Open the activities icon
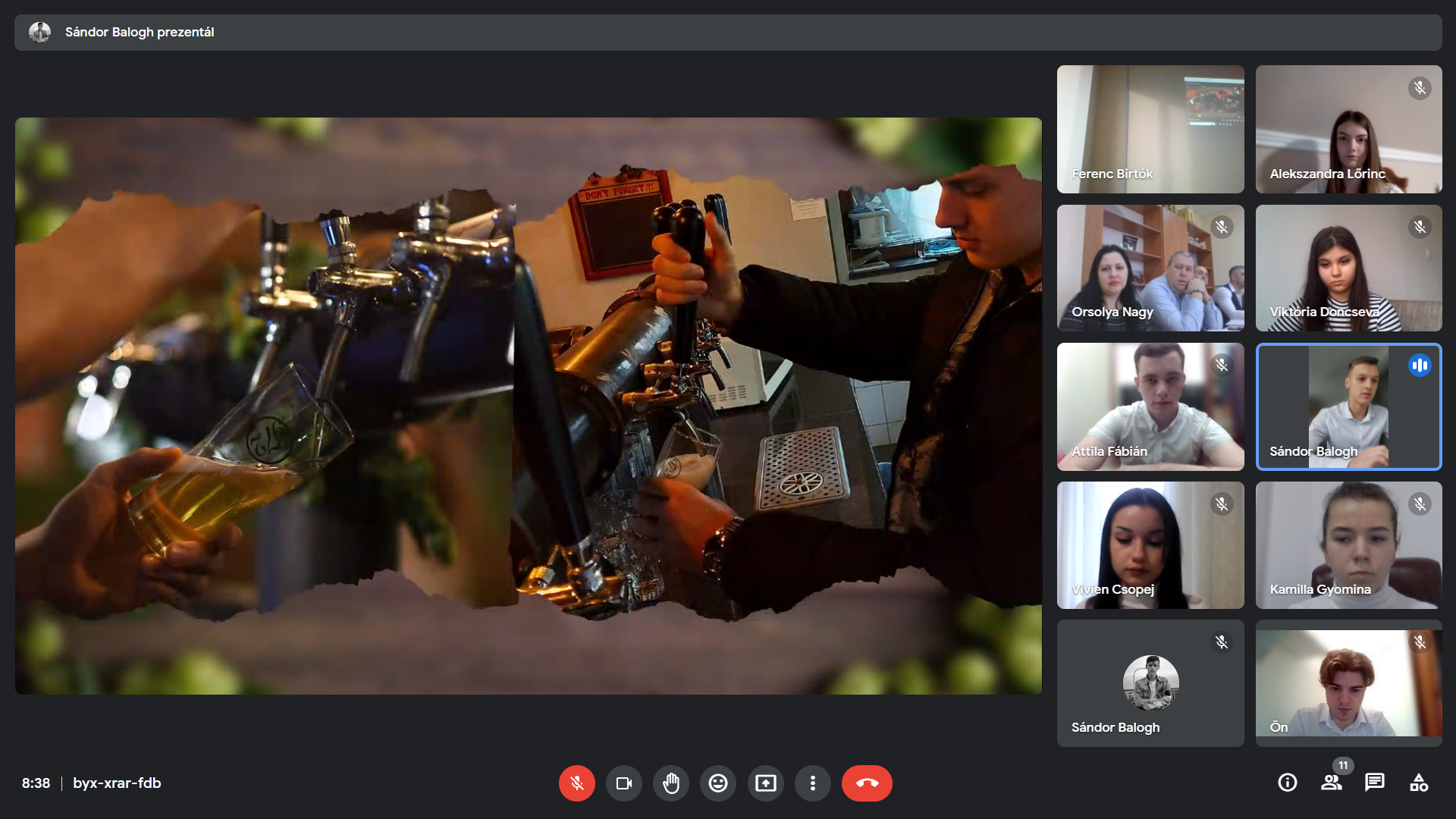 coord(1418,783)
